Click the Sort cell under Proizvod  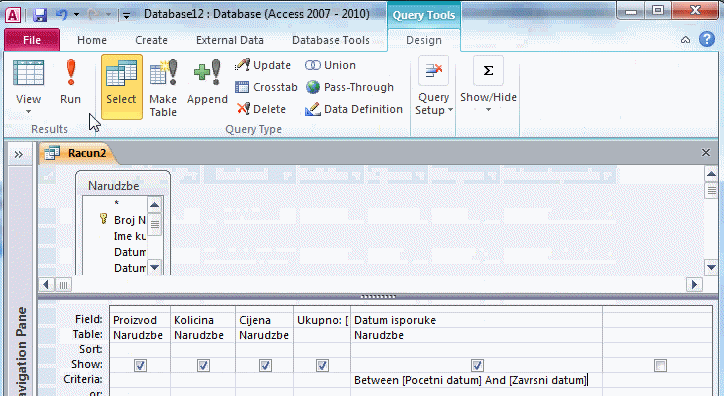140,349
